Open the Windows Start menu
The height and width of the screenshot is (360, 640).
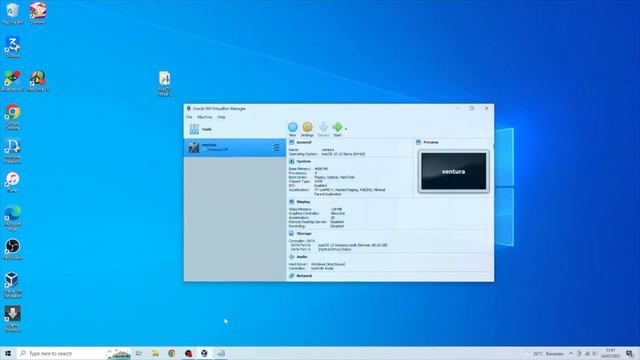point(8,353)
